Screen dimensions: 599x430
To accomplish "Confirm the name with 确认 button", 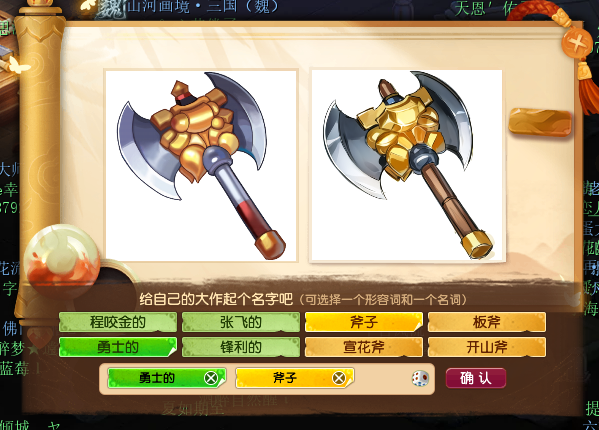I will pos(476,378).
